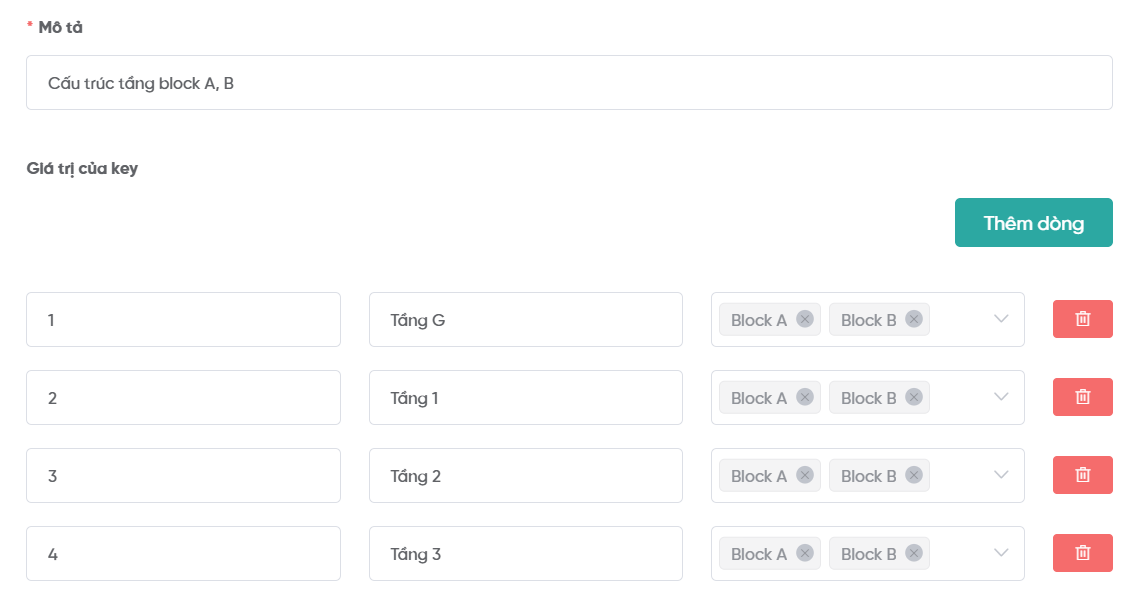Image resolution: width=1139 pixels, height=610 pixels.
Task: Remove Block A tag from Tầng 3 row
Action: [x=805, y=553]
